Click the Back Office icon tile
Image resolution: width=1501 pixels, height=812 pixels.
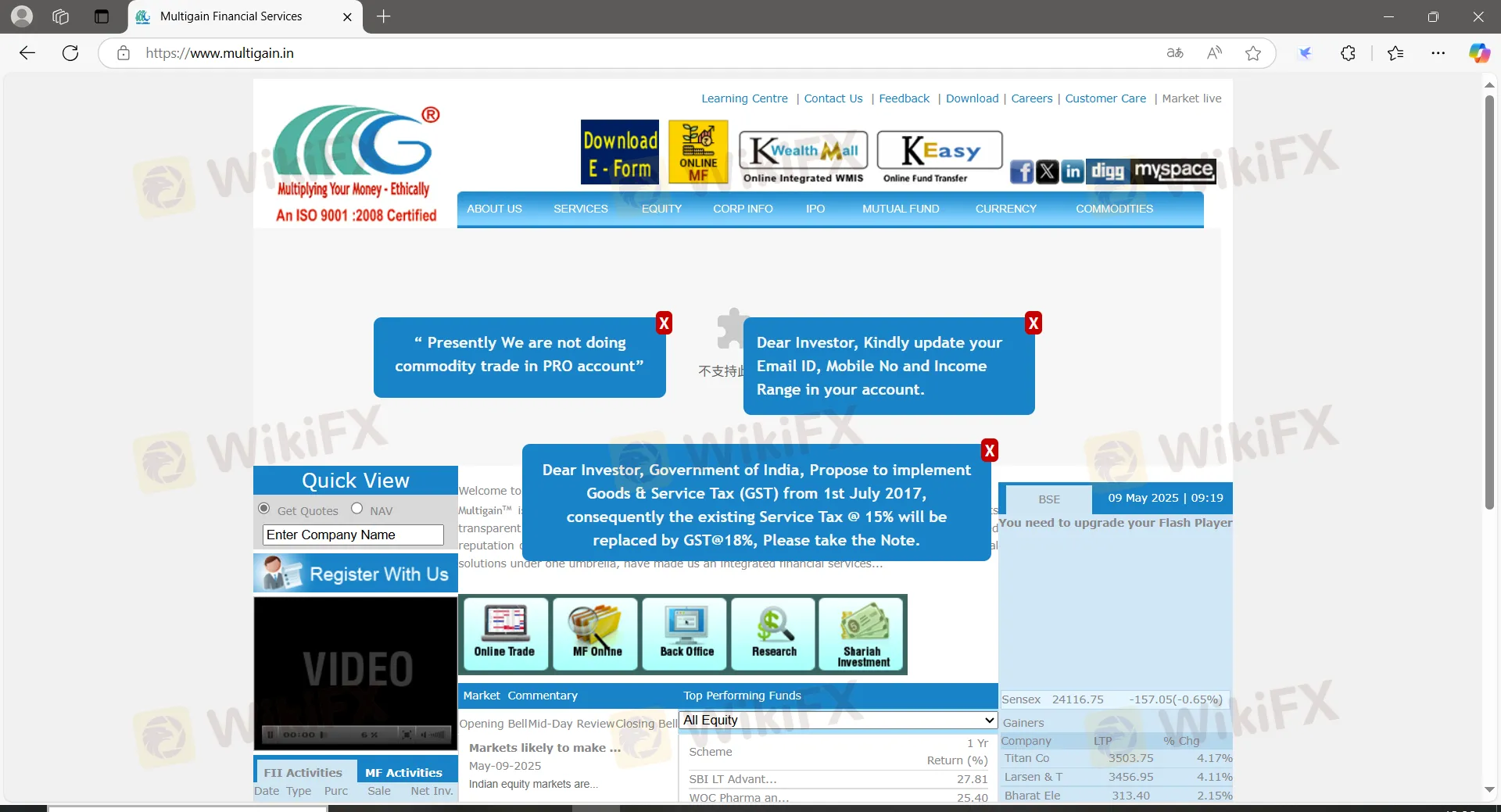point(686,634)
